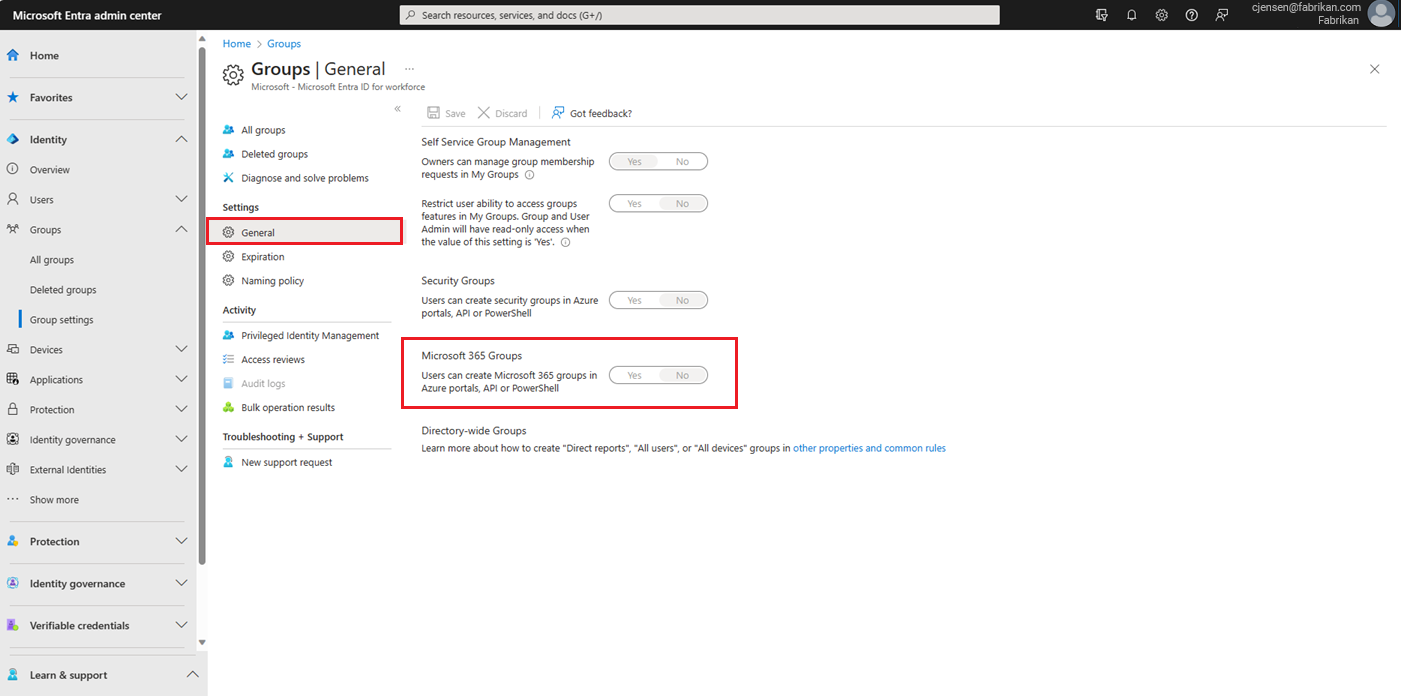Open the portal settings gear
1401x696 pixels.
coord(1161,15)
